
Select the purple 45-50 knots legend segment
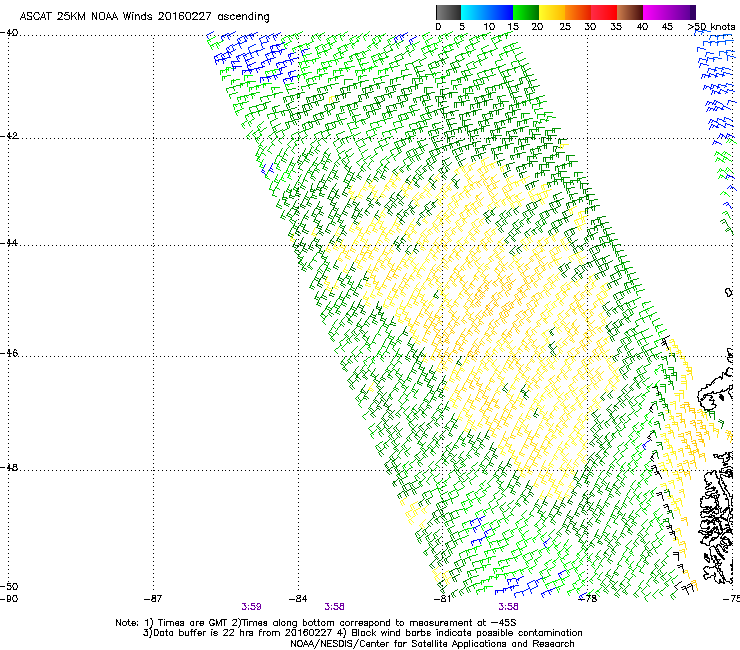pyautogui.click(x=682, y=12)
